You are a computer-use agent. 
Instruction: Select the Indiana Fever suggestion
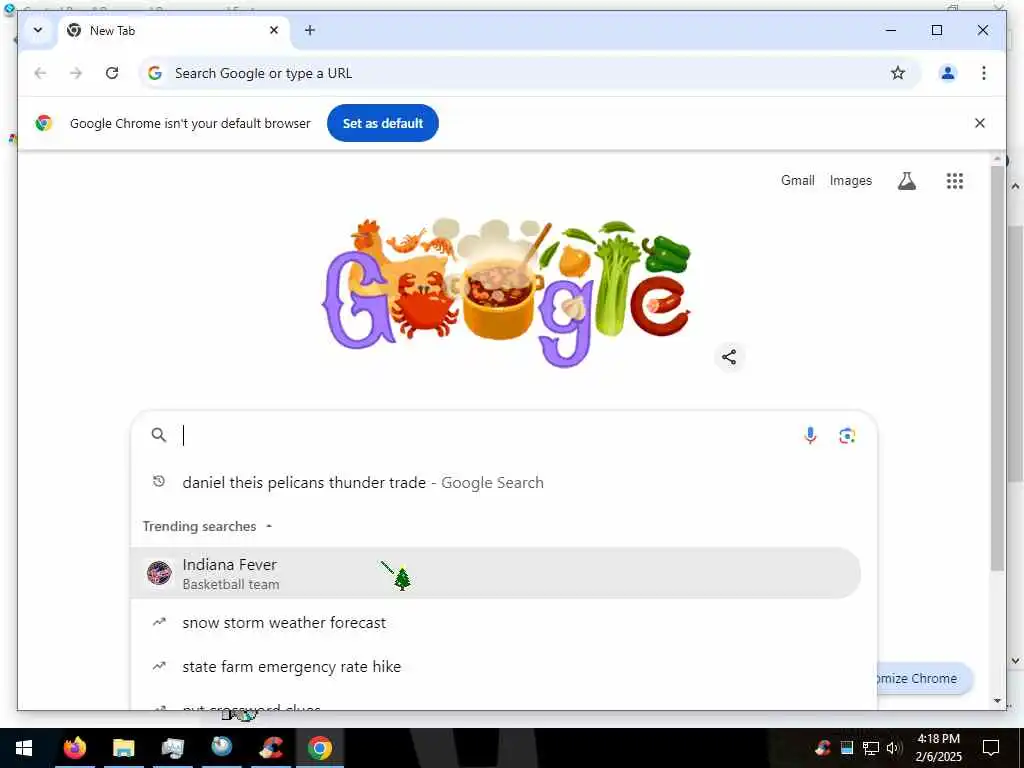496,573
